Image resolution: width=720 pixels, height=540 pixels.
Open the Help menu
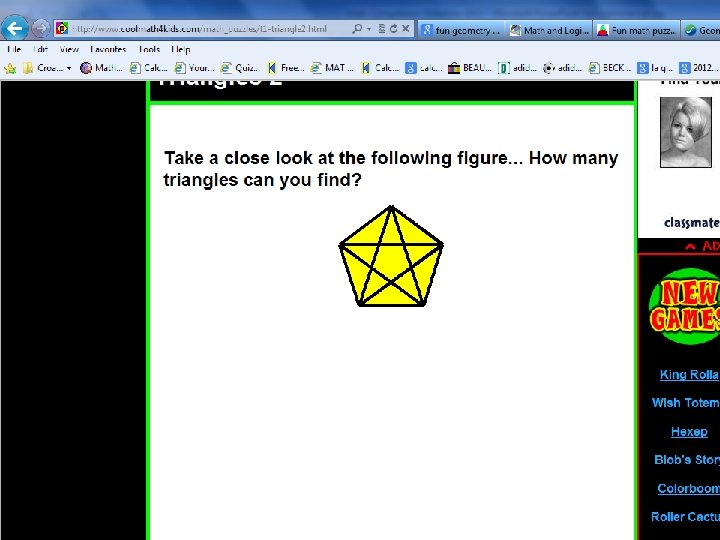click(x=180, y=49)
